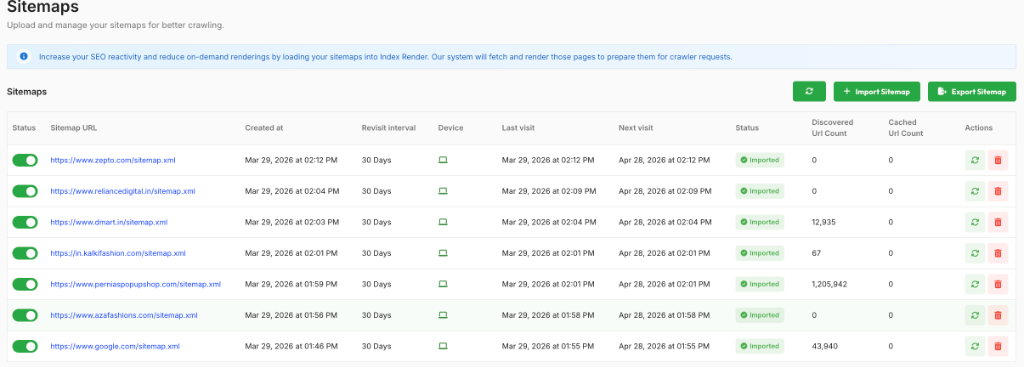Click the Discovered Url Count column header
This screenshot has width=1024, height=367.
[833, 127]
